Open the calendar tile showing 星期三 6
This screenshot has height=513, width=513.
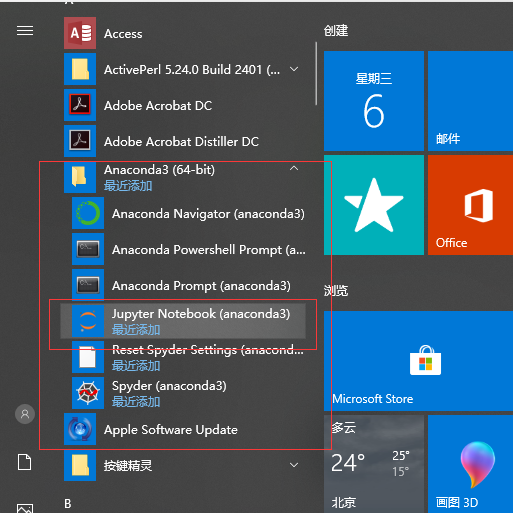pyautogui.click(x=374, y=101)
